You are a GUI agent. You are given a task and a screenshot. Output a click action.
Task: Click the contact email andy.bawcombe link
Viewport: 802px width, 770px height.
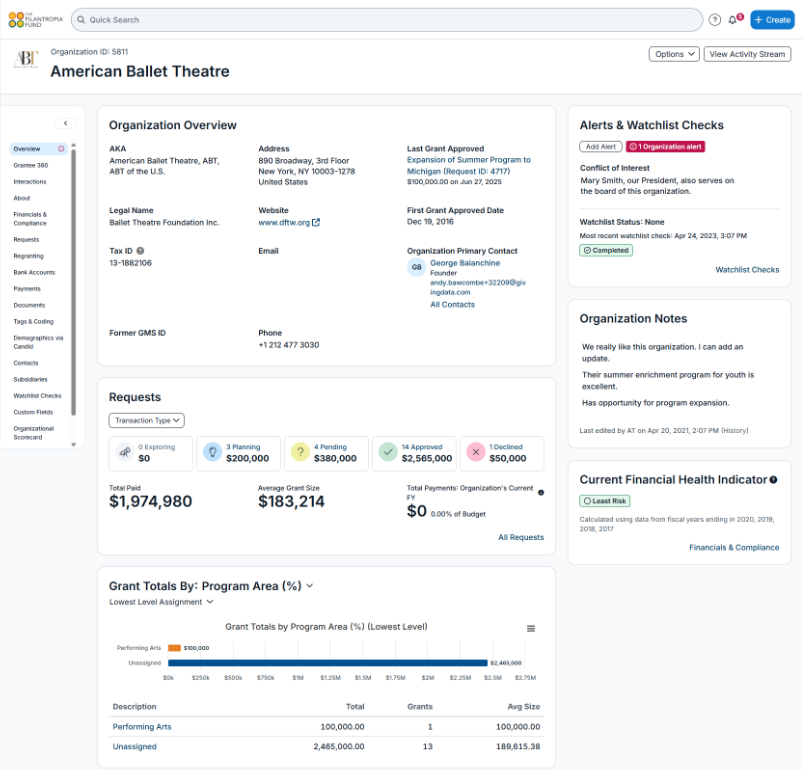(x=478, y=288)
